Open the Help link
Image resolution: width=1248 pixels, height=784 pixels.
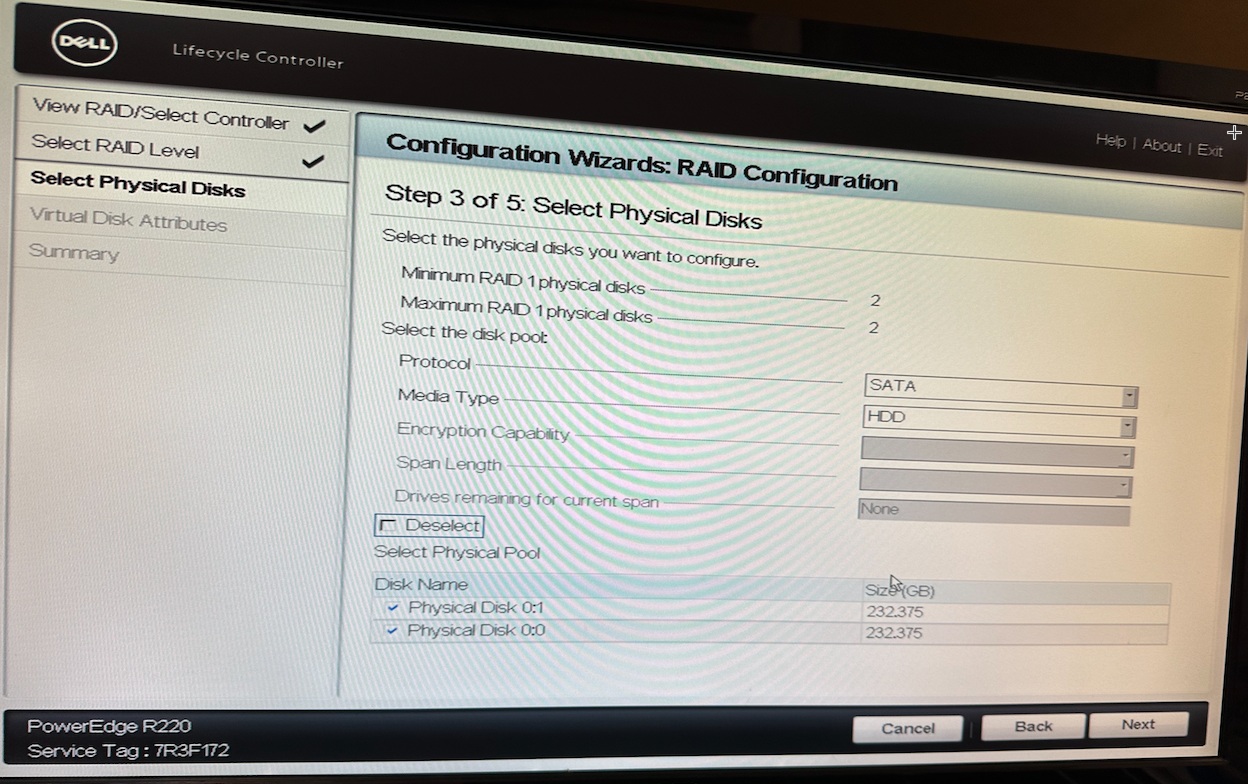[x=1110, y=141]
